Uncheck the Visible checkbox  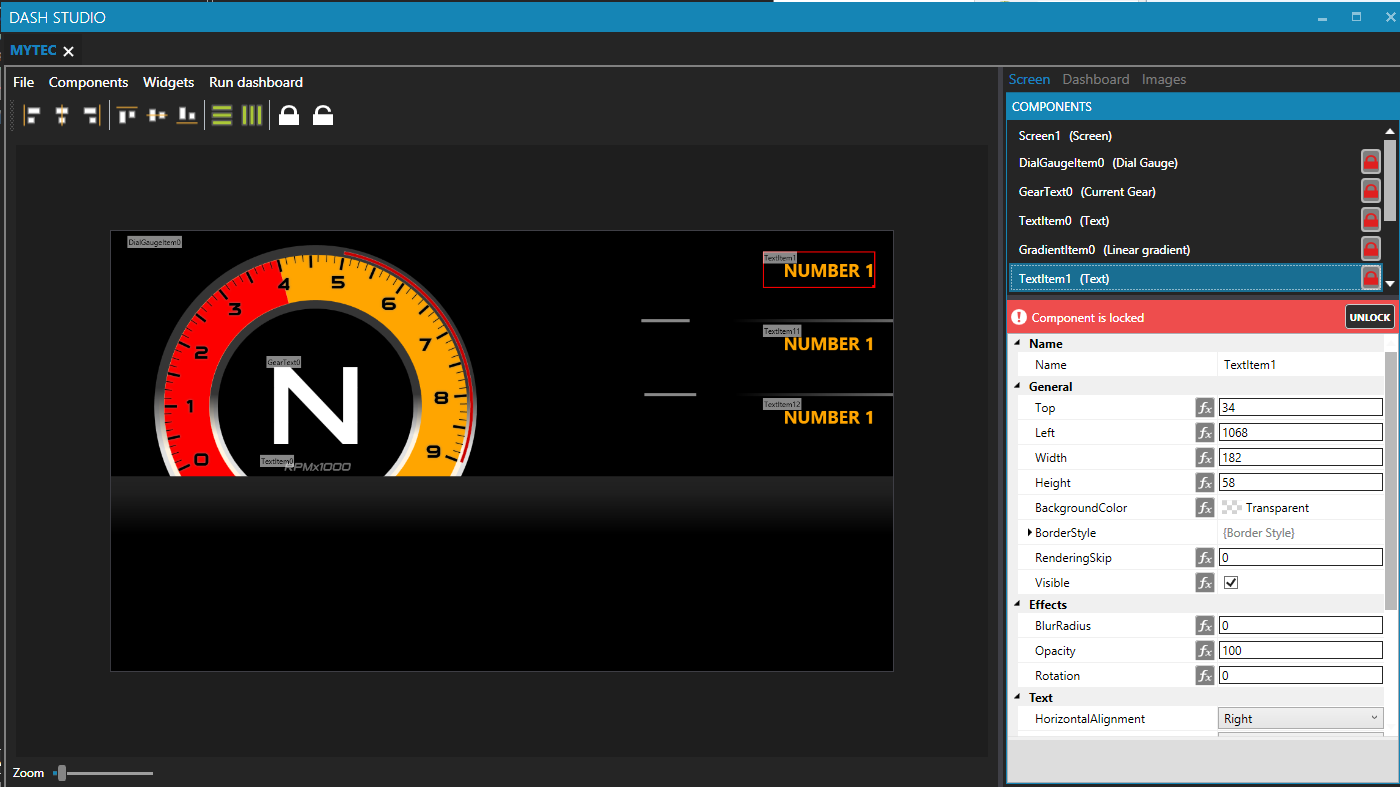(x=1231, y=583)
